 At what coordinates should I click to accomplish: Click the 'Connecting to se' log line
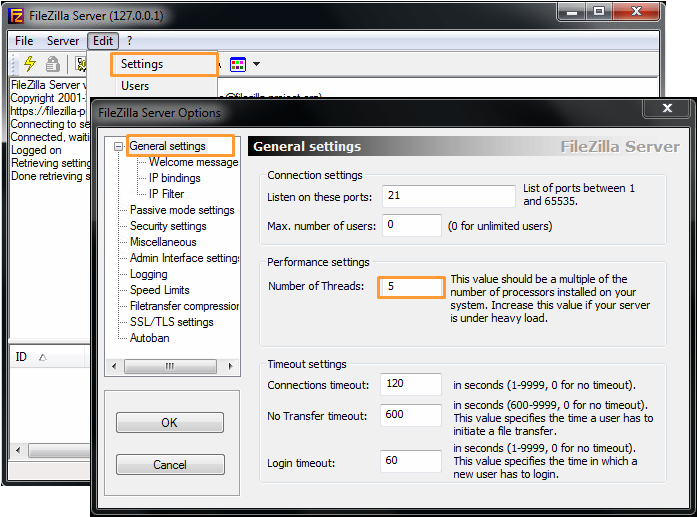pyautogui.click(x=50, y=124)
